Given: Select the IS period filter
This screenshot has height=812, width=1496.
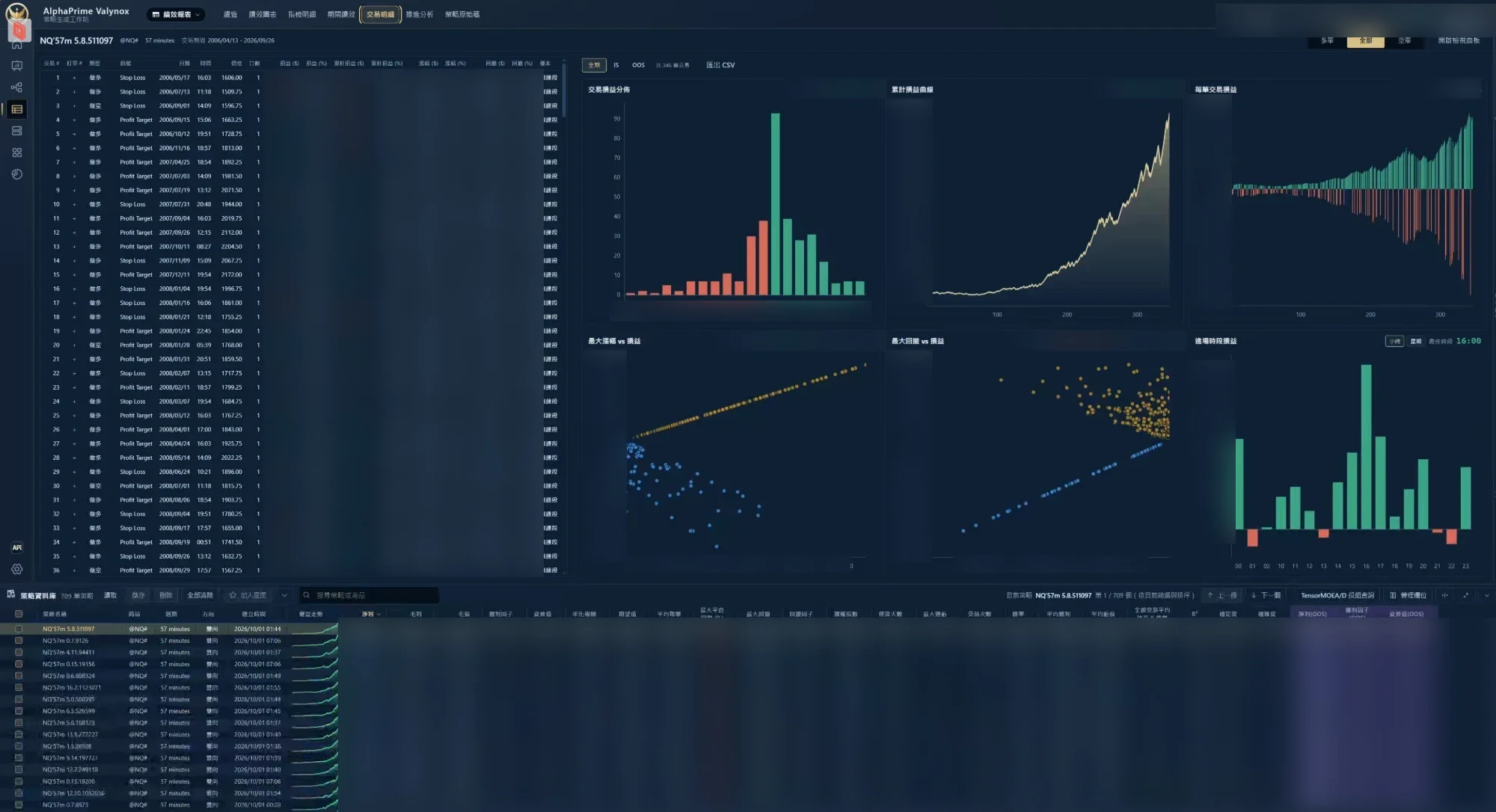Looking at the screenshot, I should (x=616, y=65).
